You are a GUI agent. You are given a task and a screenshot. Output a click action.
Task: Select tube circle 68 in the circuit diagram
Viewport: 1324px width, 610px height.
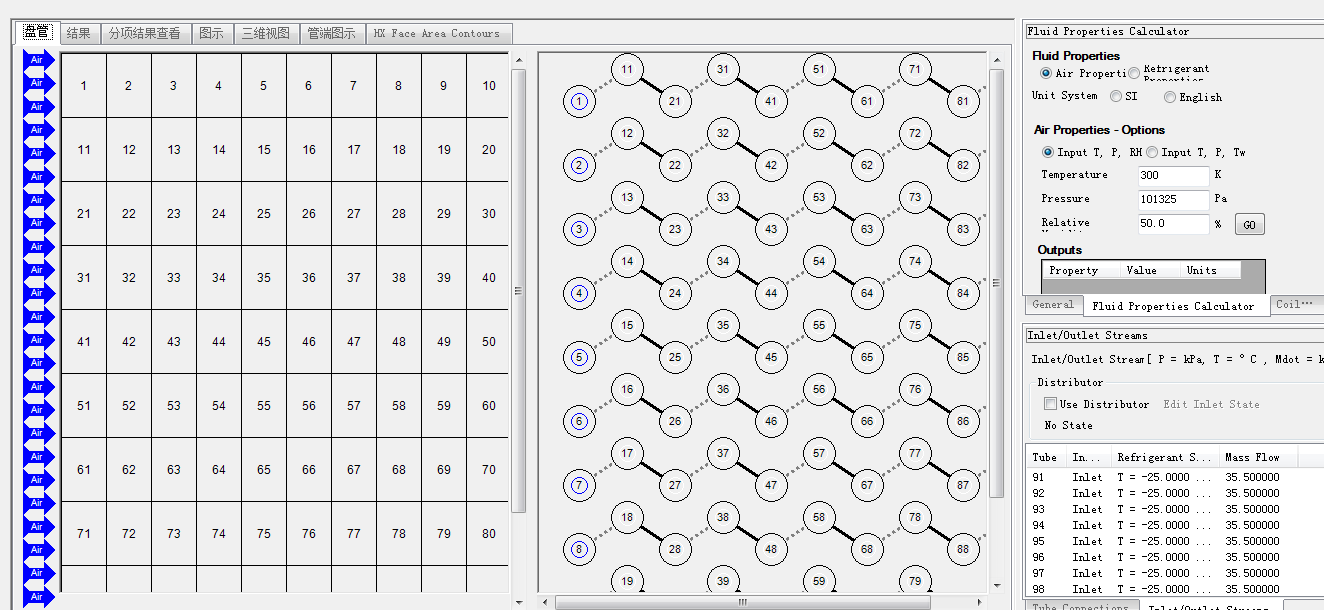867,549
